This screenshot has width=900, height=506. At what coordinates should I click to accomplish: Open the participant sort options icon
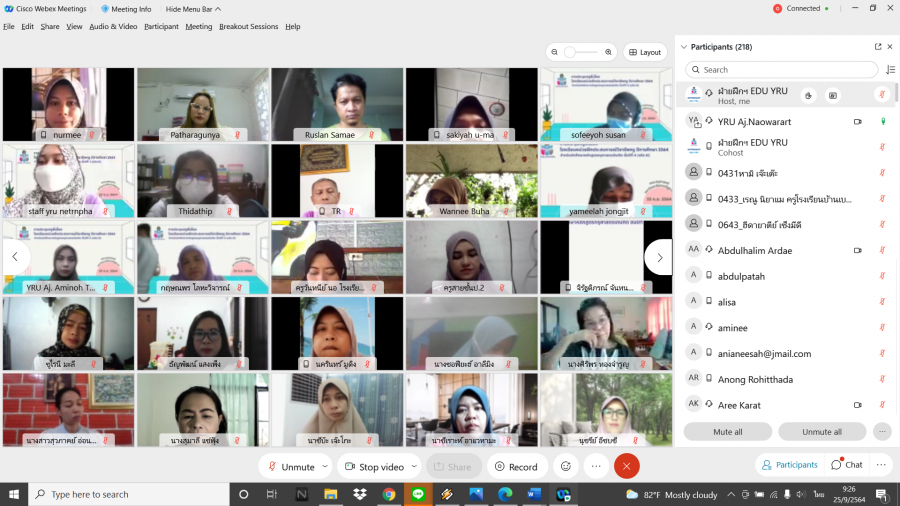(x=890, y=70)
